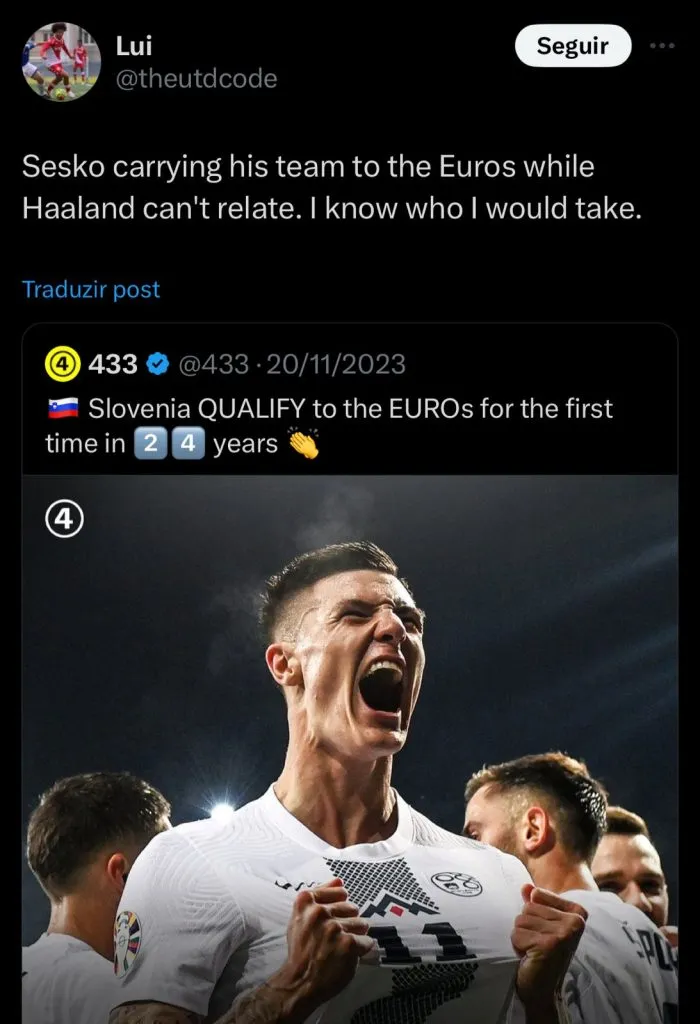Click the 433 yellow account avatar
The width and height of the screenshot is (700, 1024).
(62, 364)
